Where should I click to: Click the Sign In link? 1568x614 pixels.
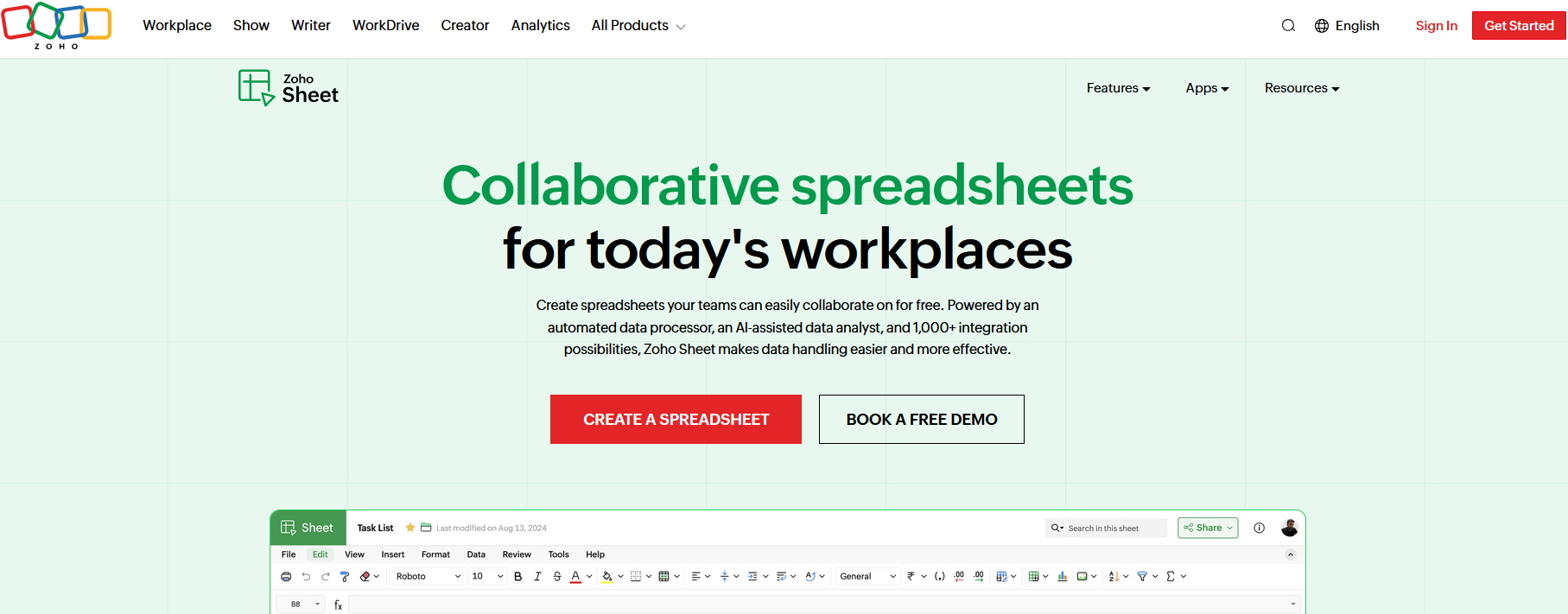pyautogui.click(x=1436, y=26)
